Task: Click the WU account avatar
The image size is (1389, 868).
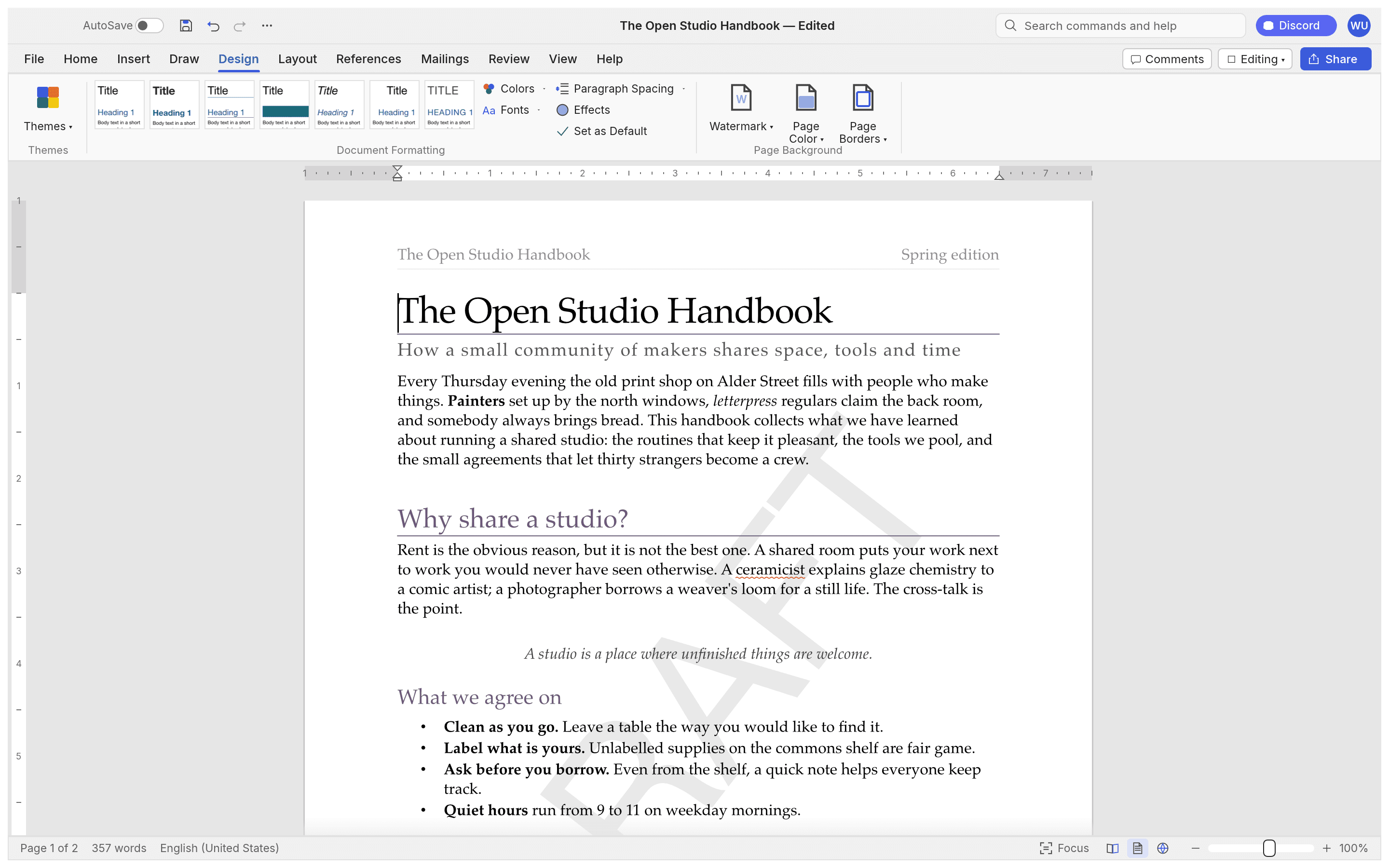Action: [1359, 25]
